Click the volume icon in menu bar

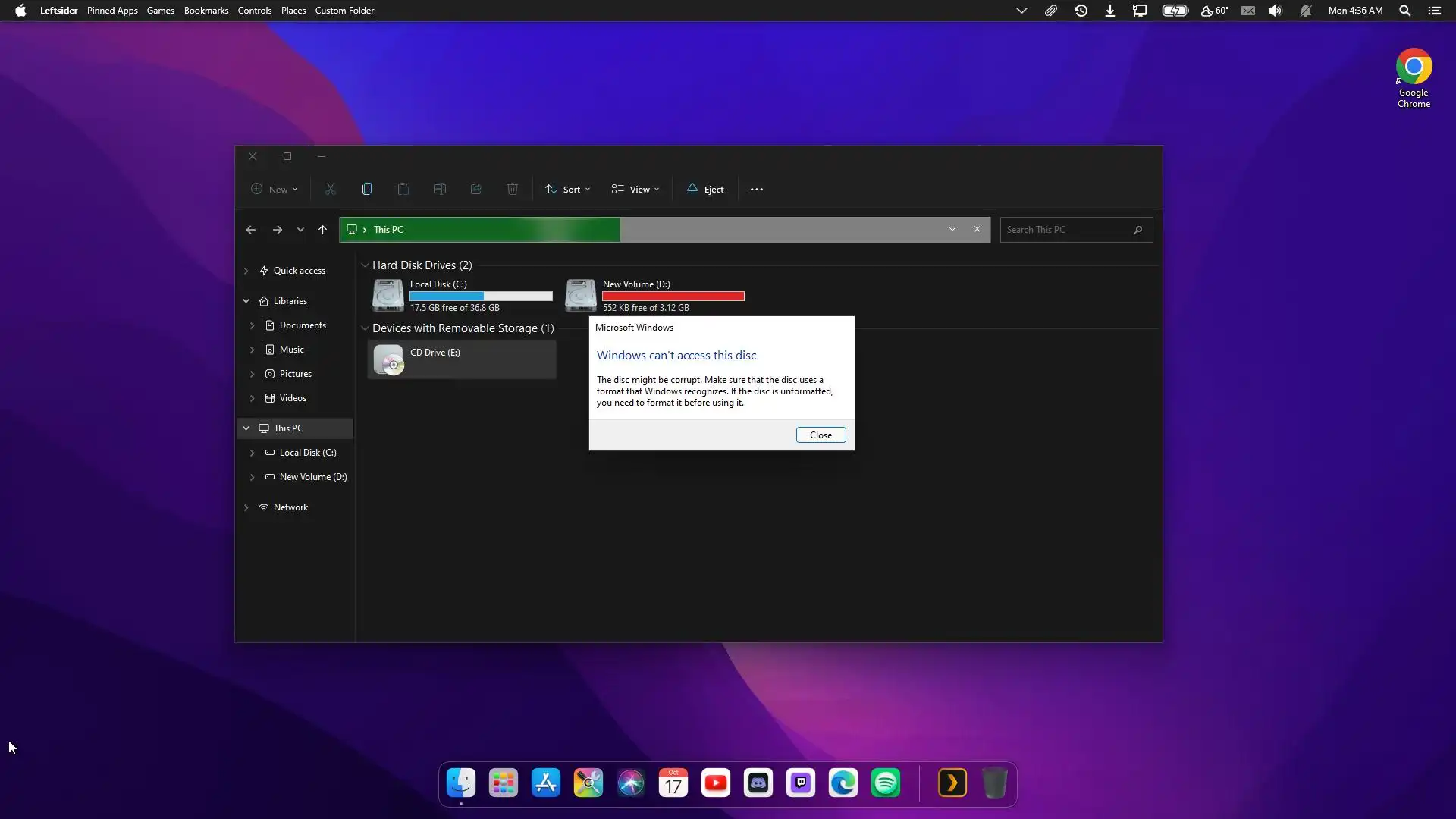coord(1276,11)
